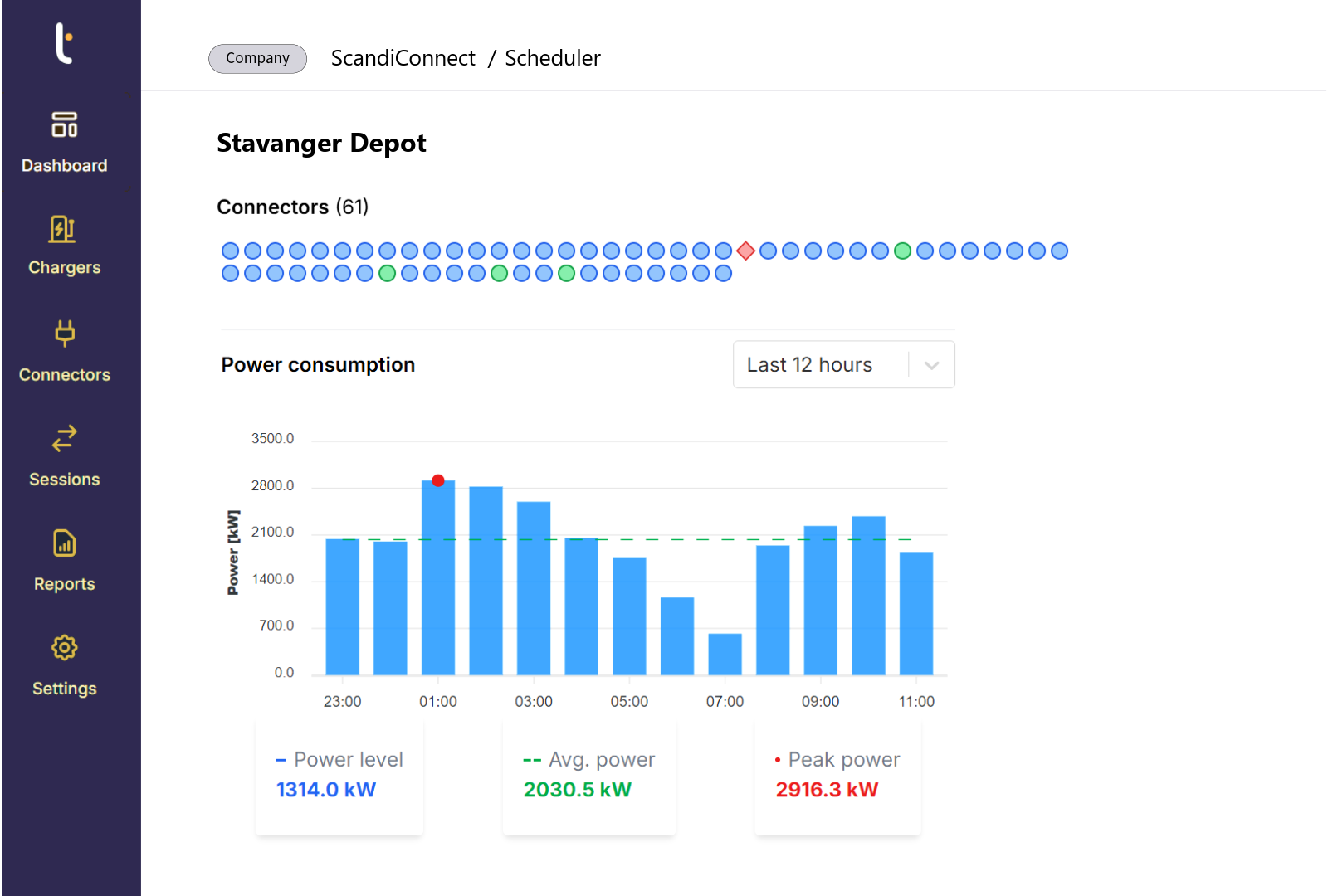Screen dimensions: 1328x896
Task: Open the Settings gear icon
Action: 64,648
